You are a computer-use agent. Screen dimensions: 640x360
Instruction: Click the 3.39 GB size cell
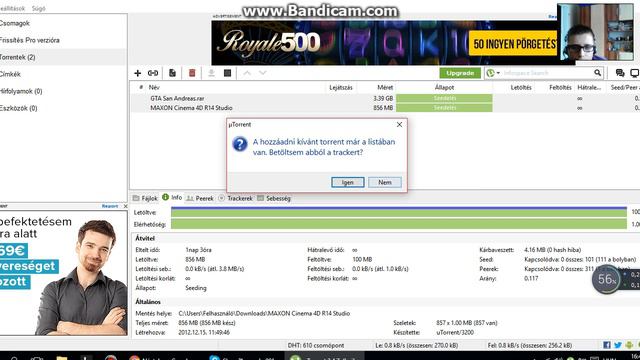point(383,98)
